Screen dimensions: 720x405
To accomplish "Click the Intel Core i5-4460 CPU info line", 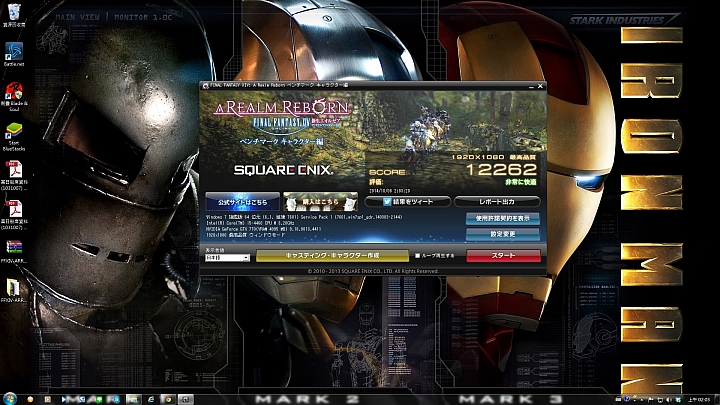I will (x=251, y=223).
